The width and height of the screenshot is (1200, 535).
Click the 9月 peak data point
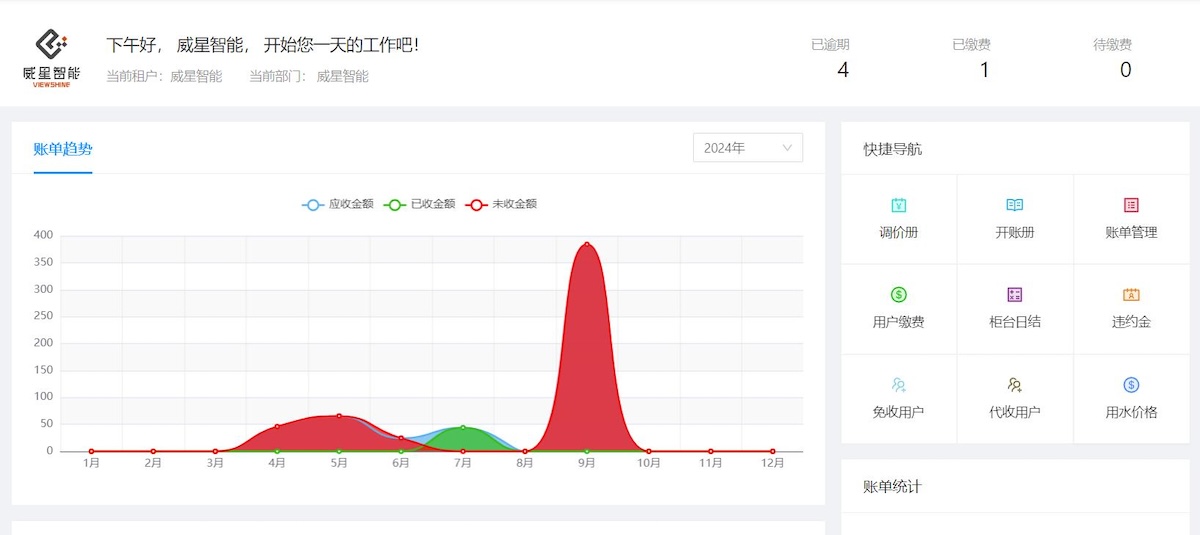(587, 244)
